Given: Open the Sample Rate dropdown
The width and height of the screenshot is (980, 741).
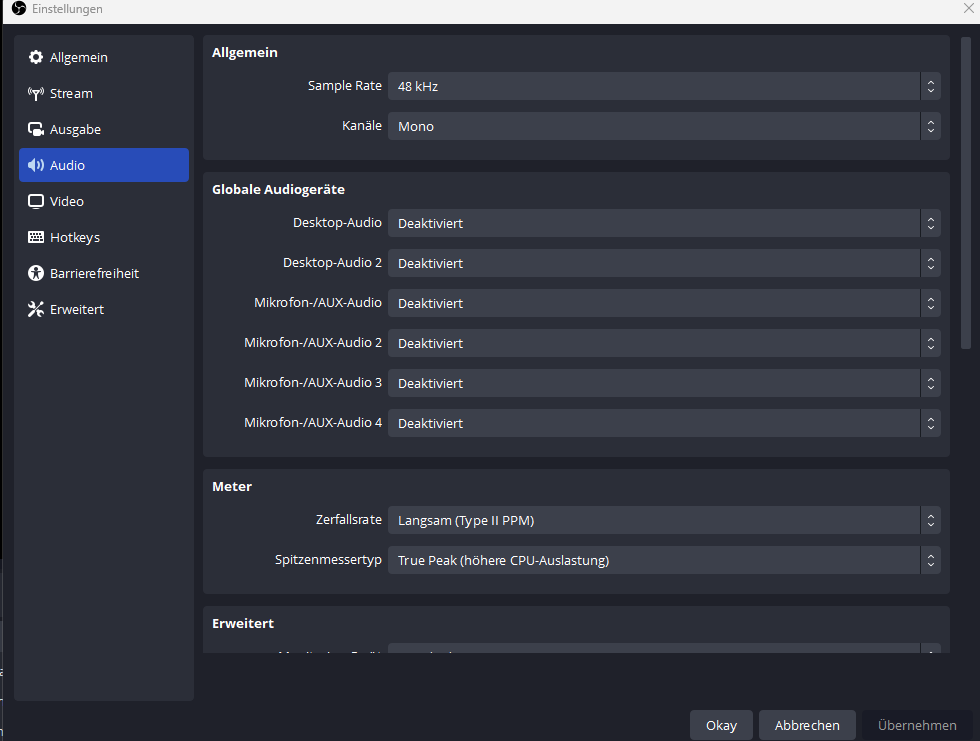Looking at the screenshot, I should coord(663,86).
